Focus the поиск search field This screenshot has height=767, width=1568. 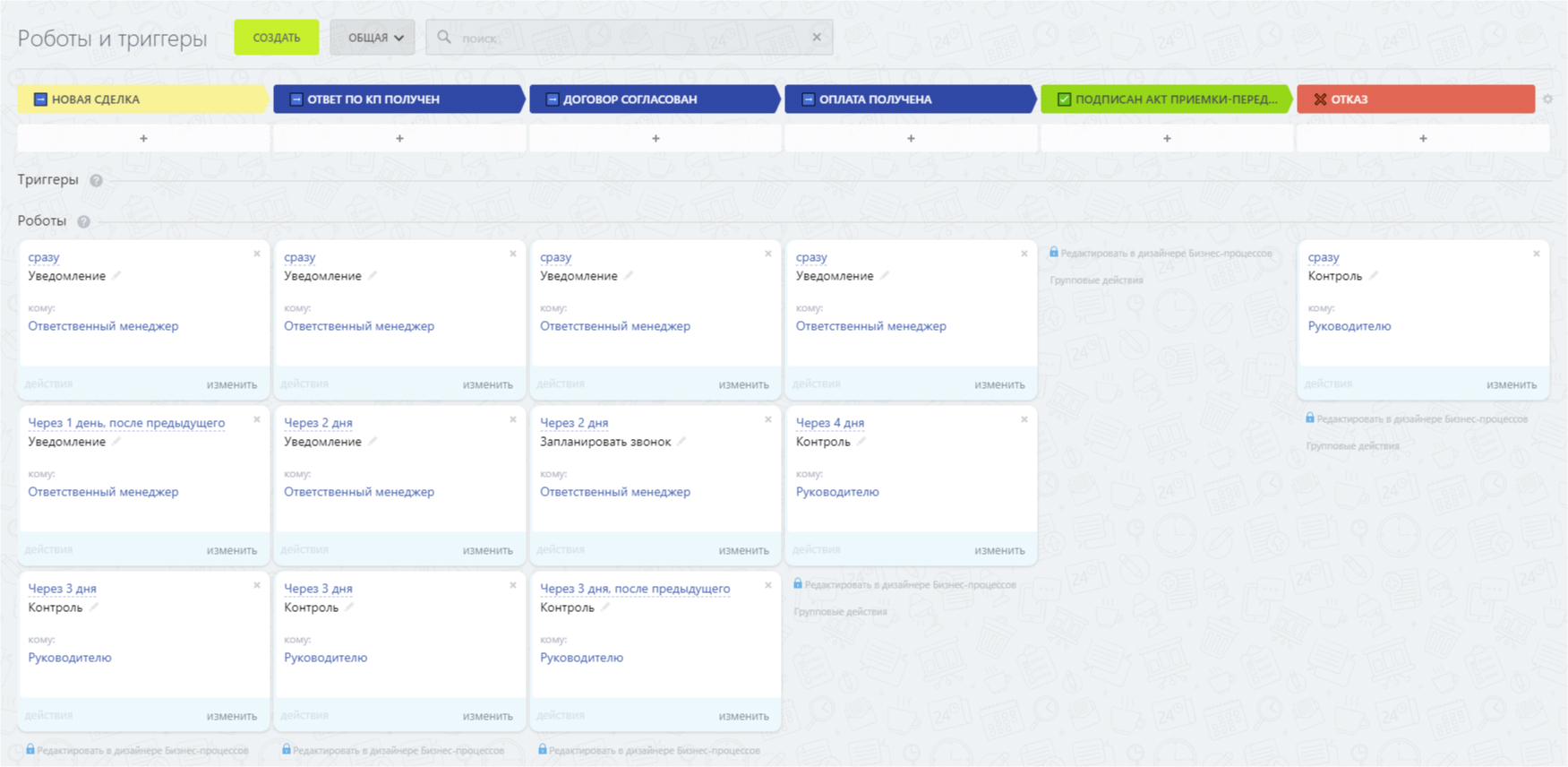(630, 38)
